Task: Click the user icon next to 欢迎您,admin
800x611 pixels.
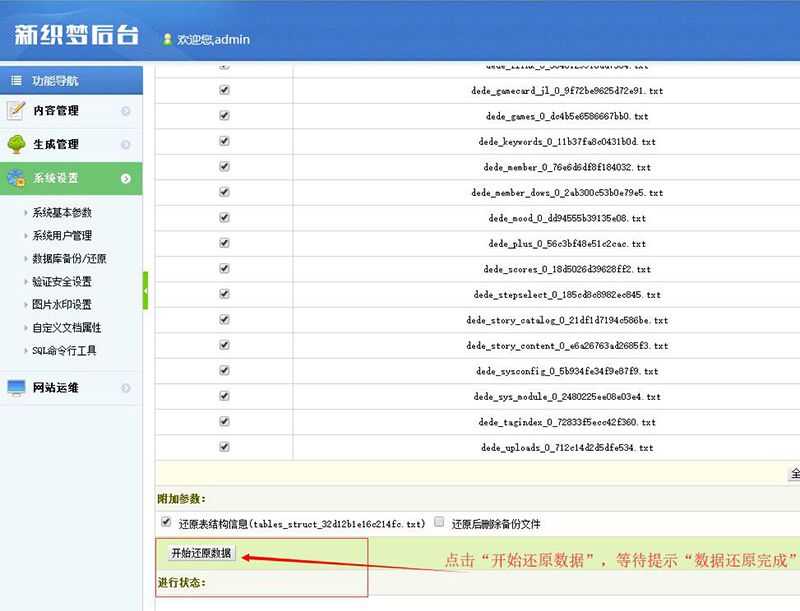Action: pos(167,39)
